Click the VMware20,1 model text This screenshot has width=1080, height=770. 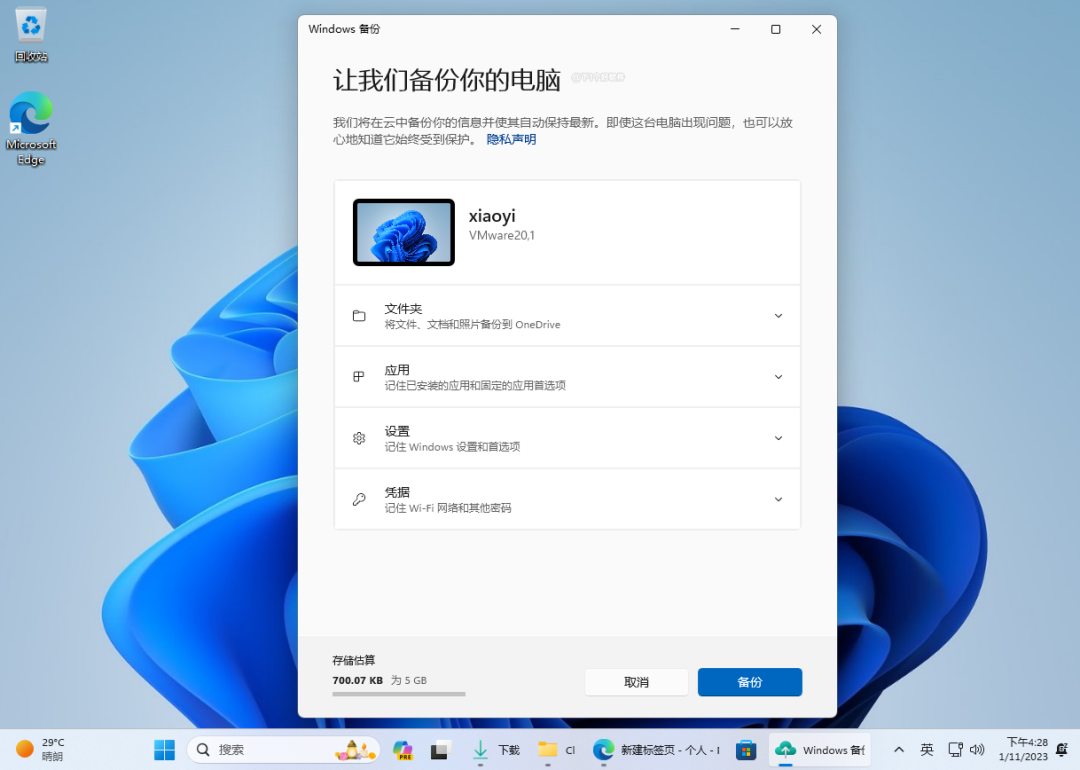point(501,236)
